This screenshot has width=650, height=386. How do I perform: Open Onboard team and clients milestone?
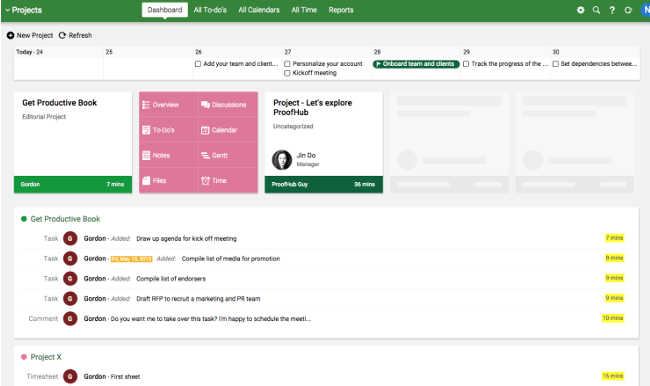coord(416,64)
